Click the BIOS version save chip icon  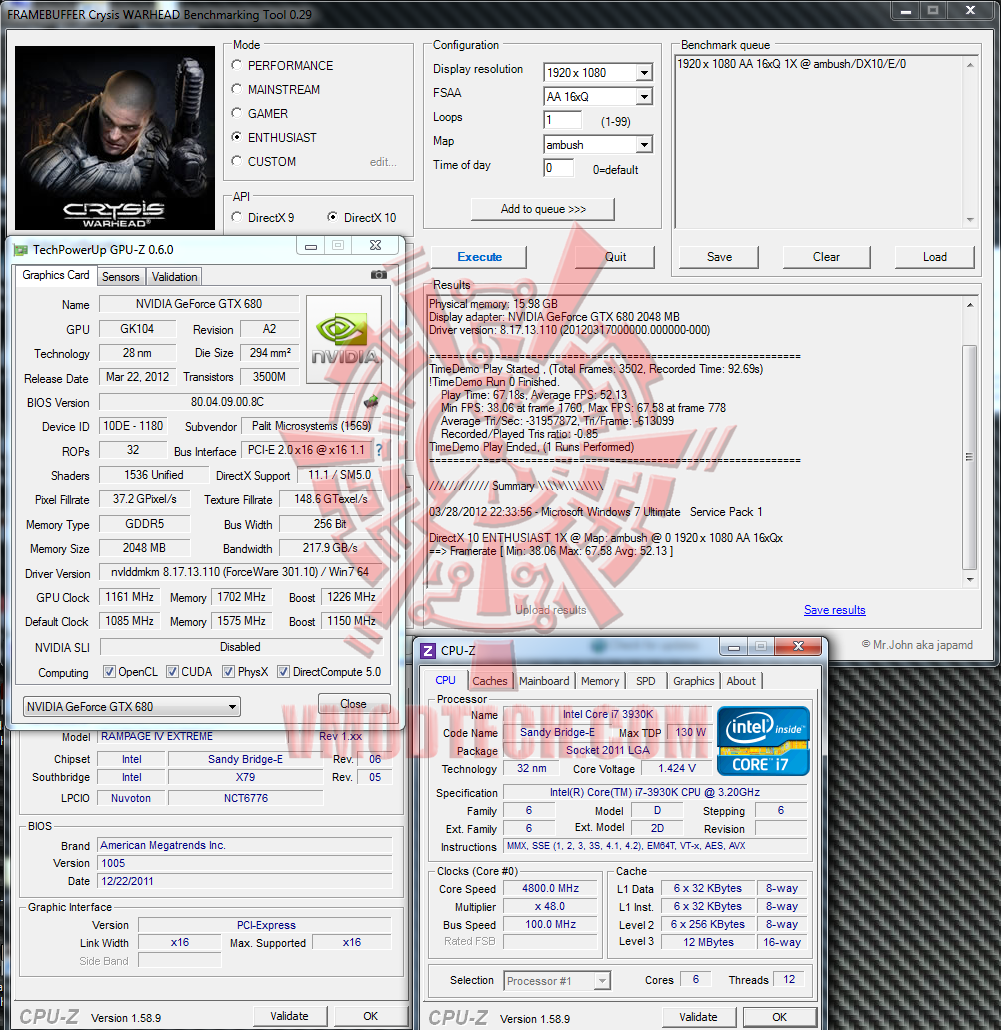click(371, 401)
